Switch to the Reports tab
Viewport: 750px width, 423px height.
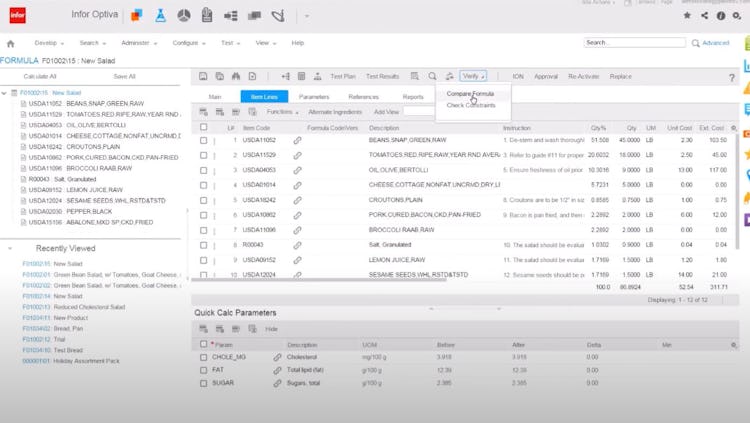413,97
